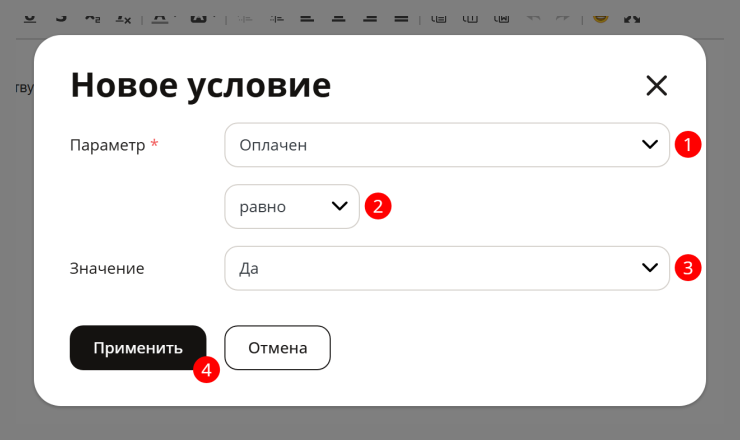Open the равно comparison operator dropdown

[292, 206]
